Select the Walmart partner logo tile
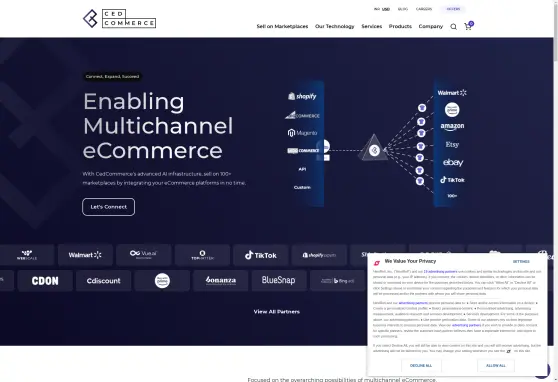Screen dimensions: 558x382 pyautogui.click(x=85, y=255)
